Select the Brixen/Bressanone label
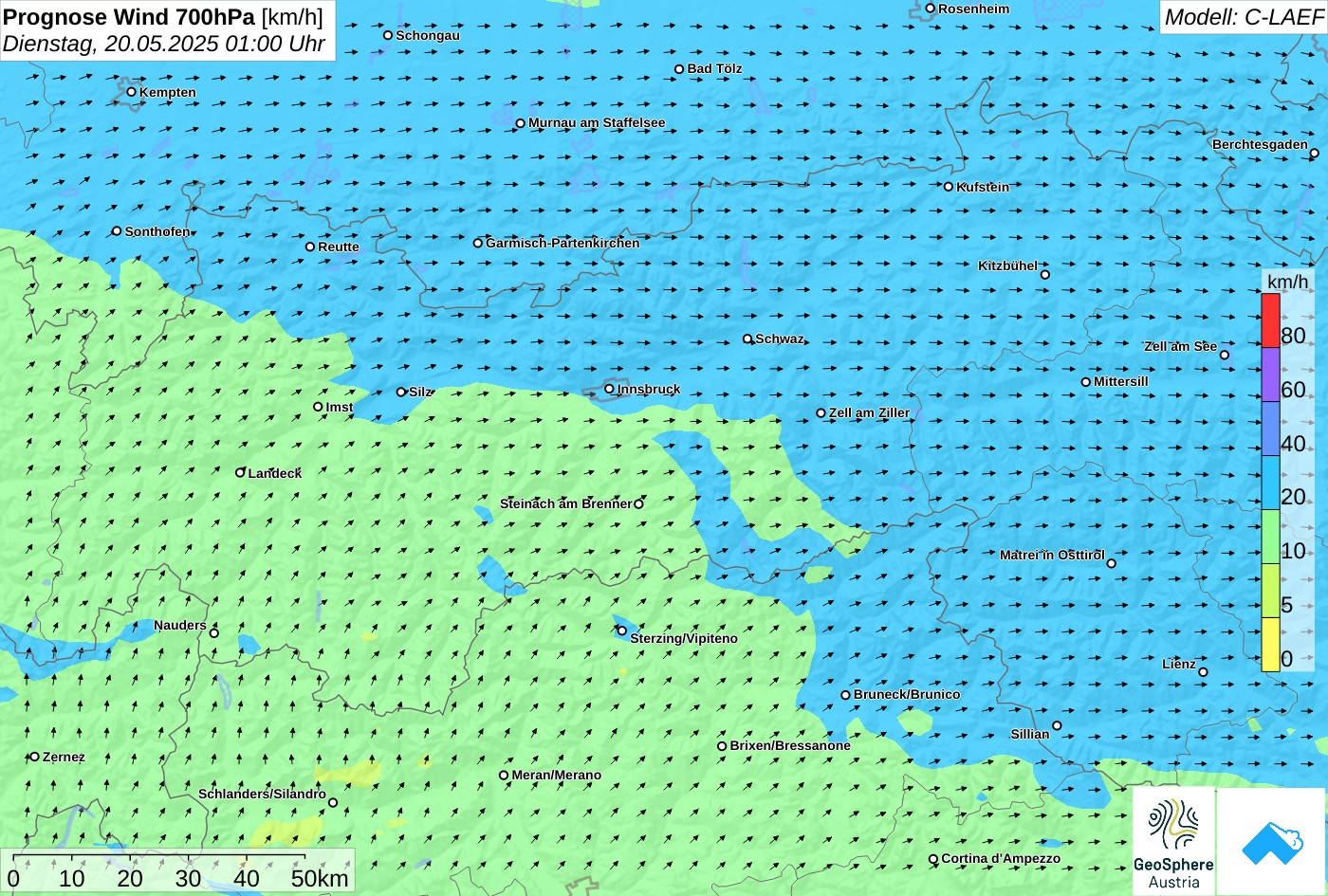The image size is (1328, 896). tap(790, 745)
